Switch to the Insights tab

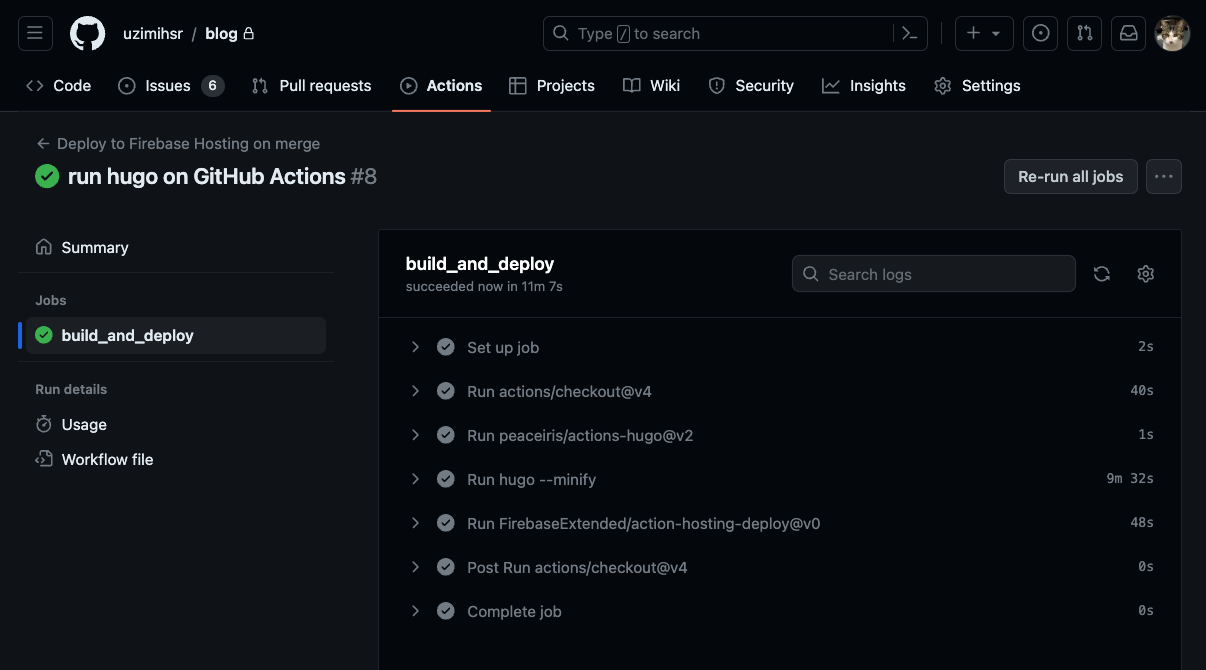pos(864,86)
